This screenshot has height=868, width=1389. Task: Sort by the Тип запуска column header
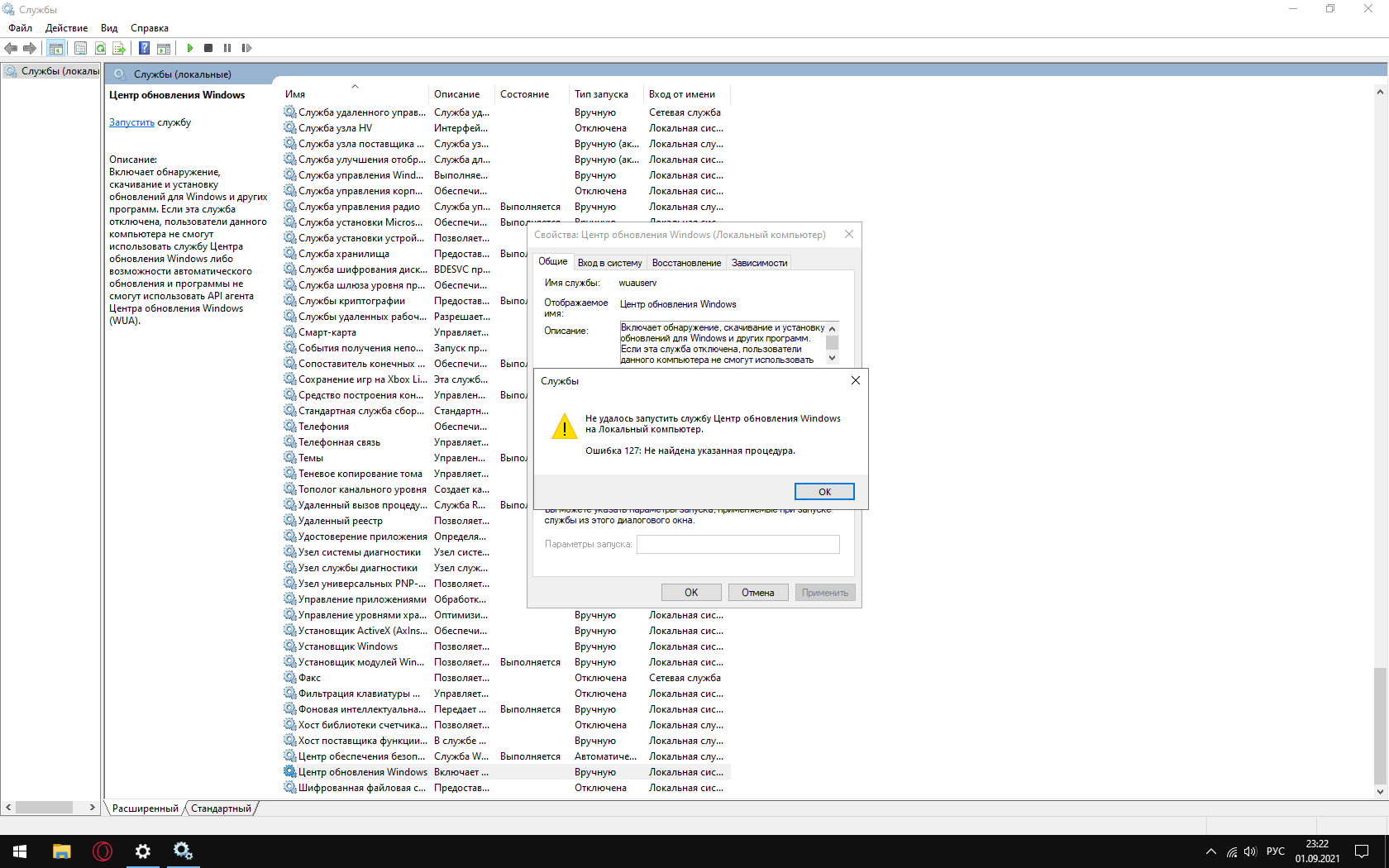[606, 94]
